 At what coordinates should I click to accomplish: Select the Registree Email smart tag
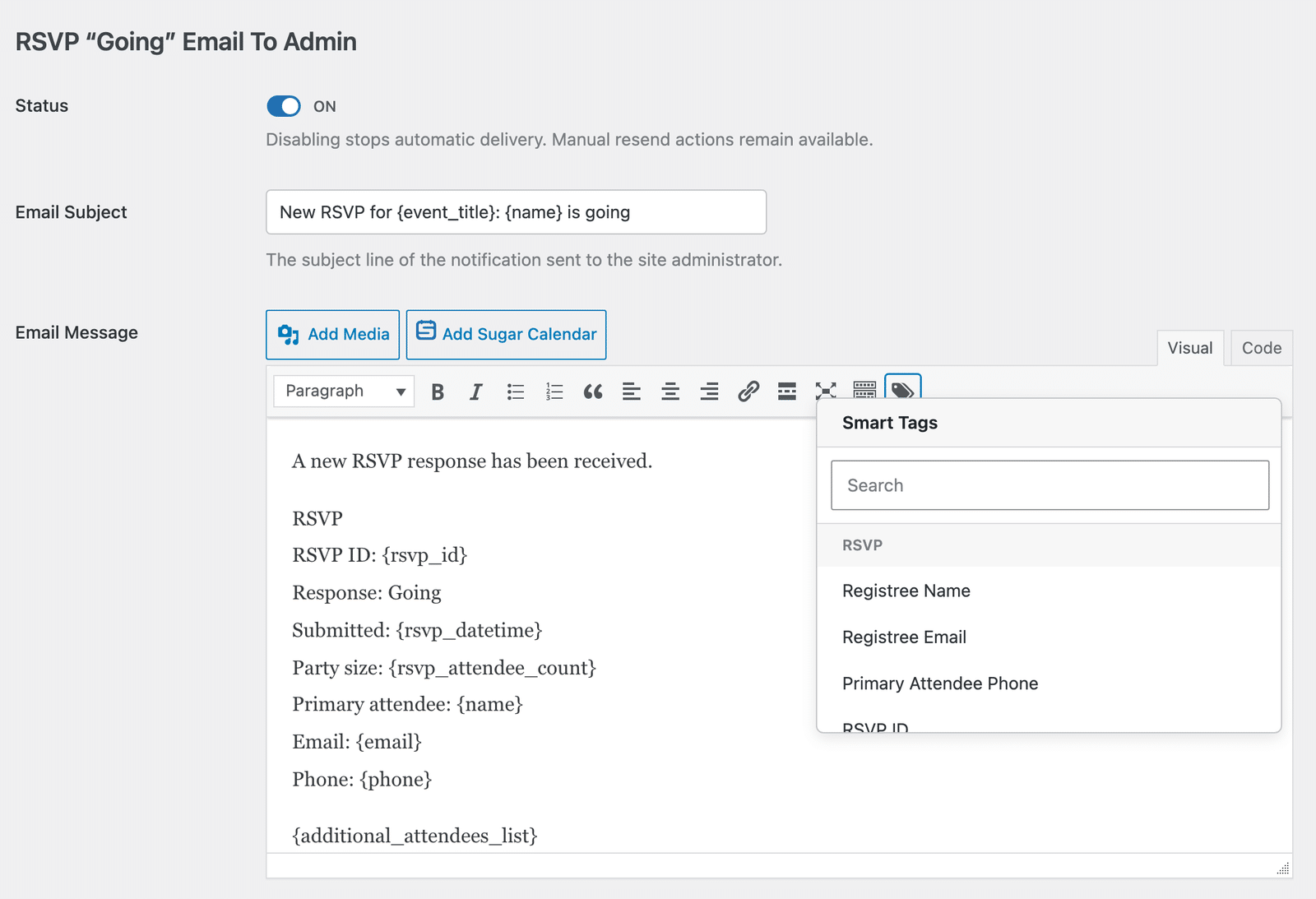pyautogui.click(x=1049, y=637)
